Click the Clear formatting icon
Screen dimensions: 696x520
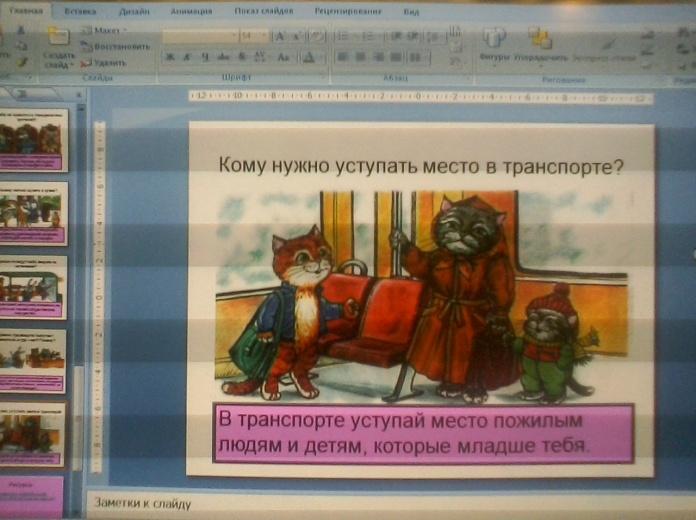click(316, 36)
